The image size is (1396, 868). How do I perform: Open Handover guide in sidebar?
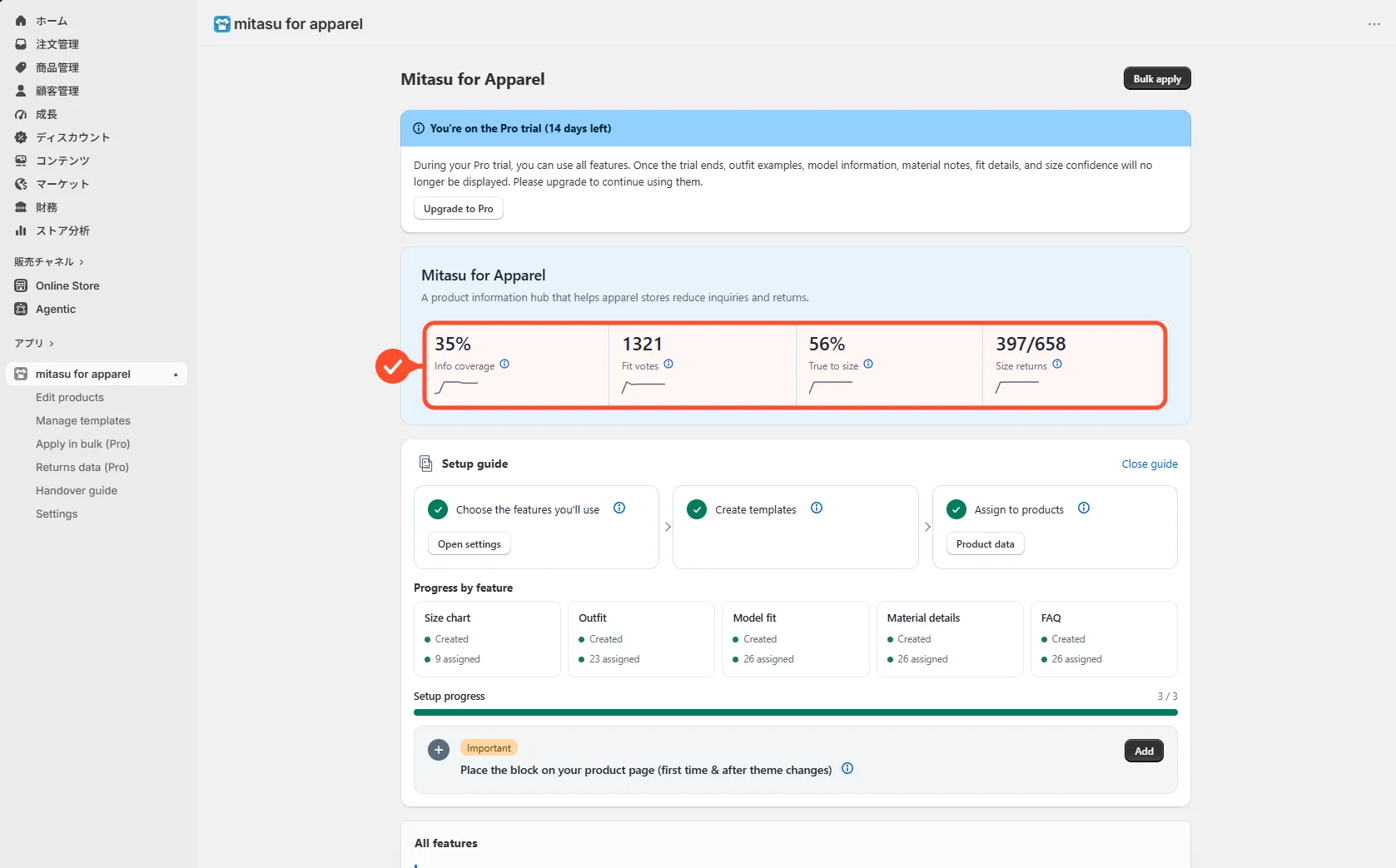pos(77,491)
